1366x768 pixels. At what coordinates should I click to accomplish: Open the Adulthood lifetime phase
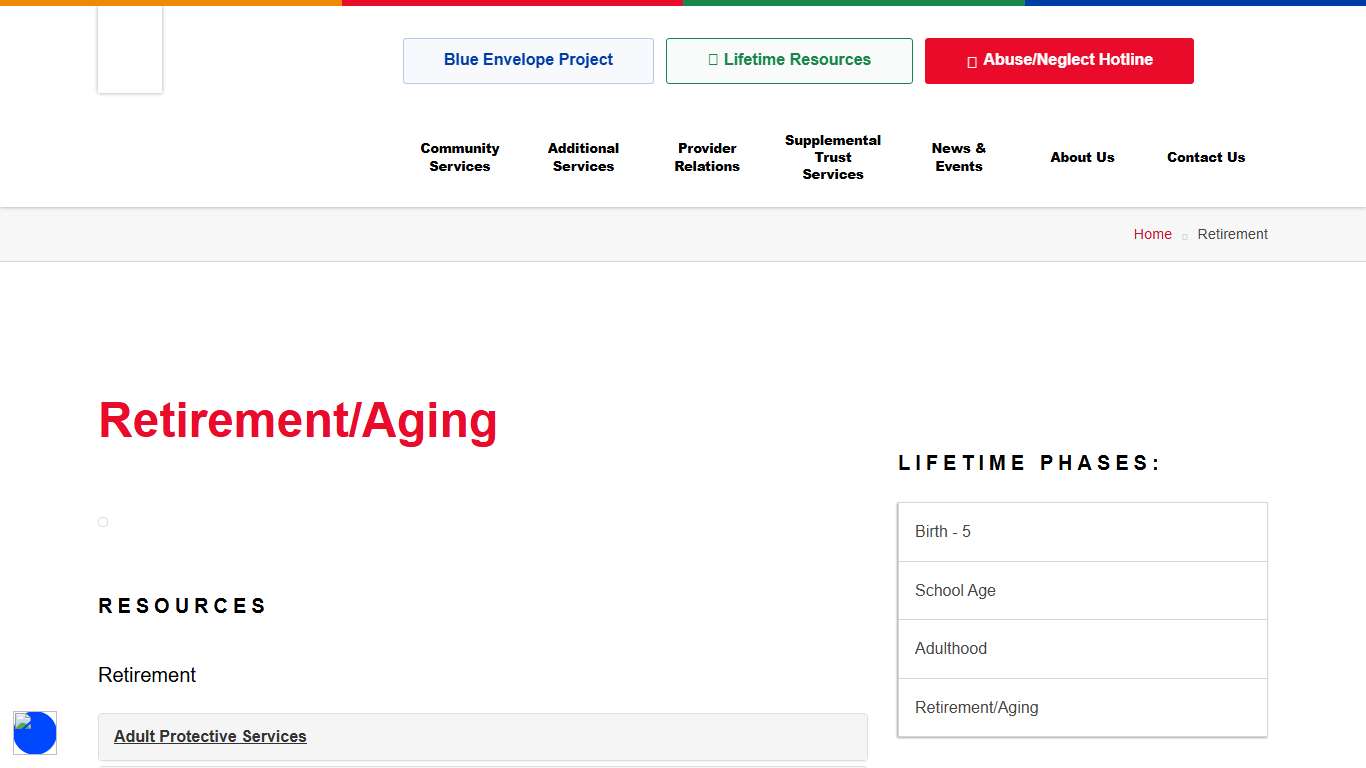(950, 648)
